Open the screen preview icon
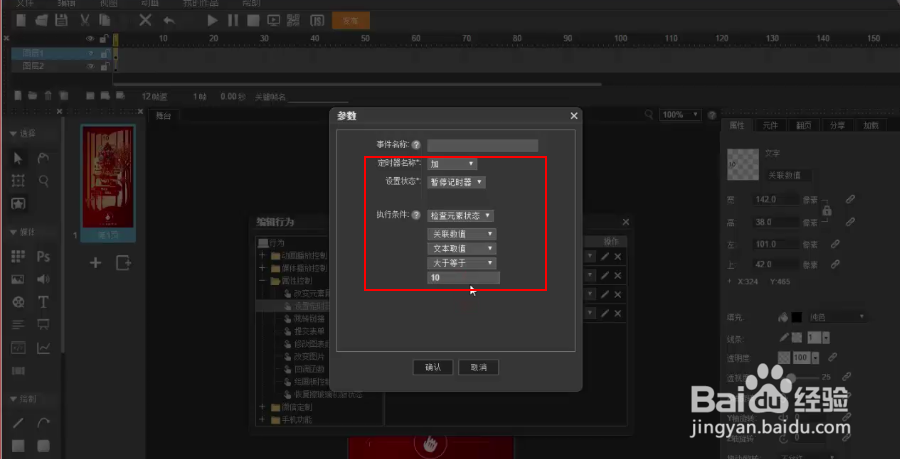Viewport: 900px width, 459px height. (274, 21)
